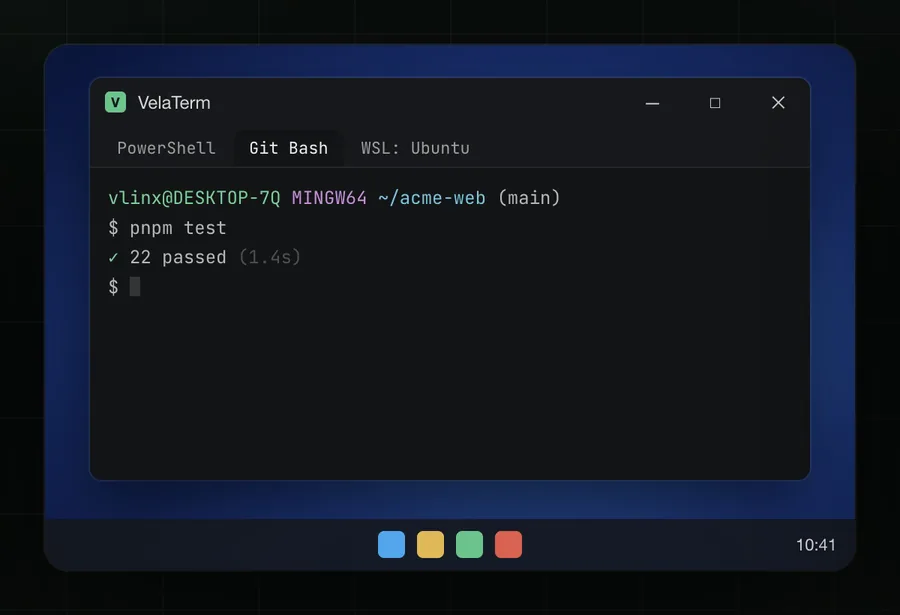Maximize the VelaTerm window

click(x=715, y=103)
